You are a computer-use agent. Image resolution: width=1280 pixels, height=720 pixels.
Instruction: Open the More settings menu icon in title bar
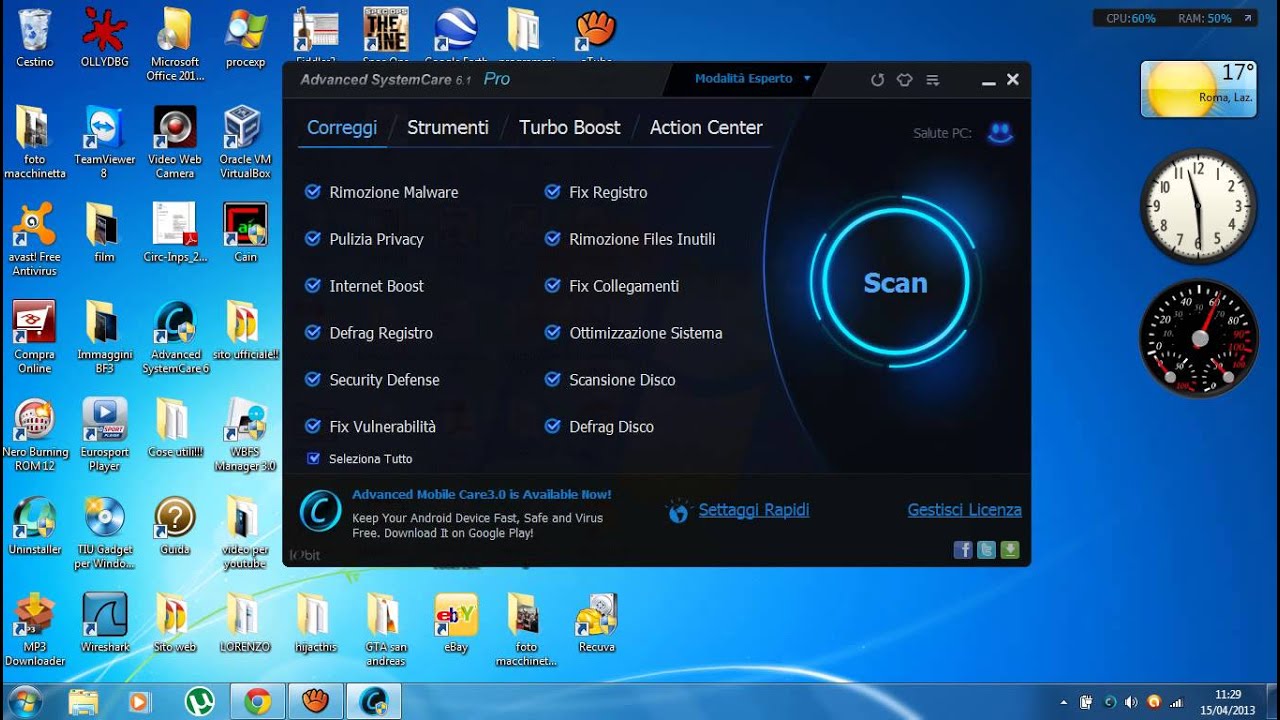(x=932, y=80)
